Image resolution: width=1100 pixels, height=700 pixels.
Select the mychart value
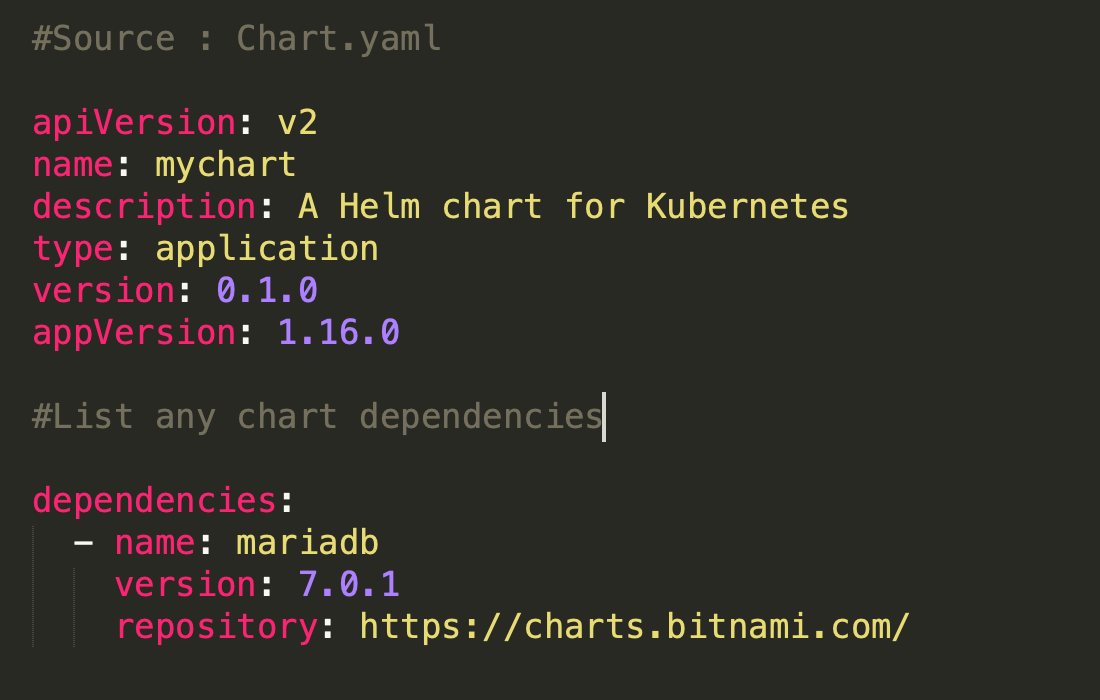225,163
